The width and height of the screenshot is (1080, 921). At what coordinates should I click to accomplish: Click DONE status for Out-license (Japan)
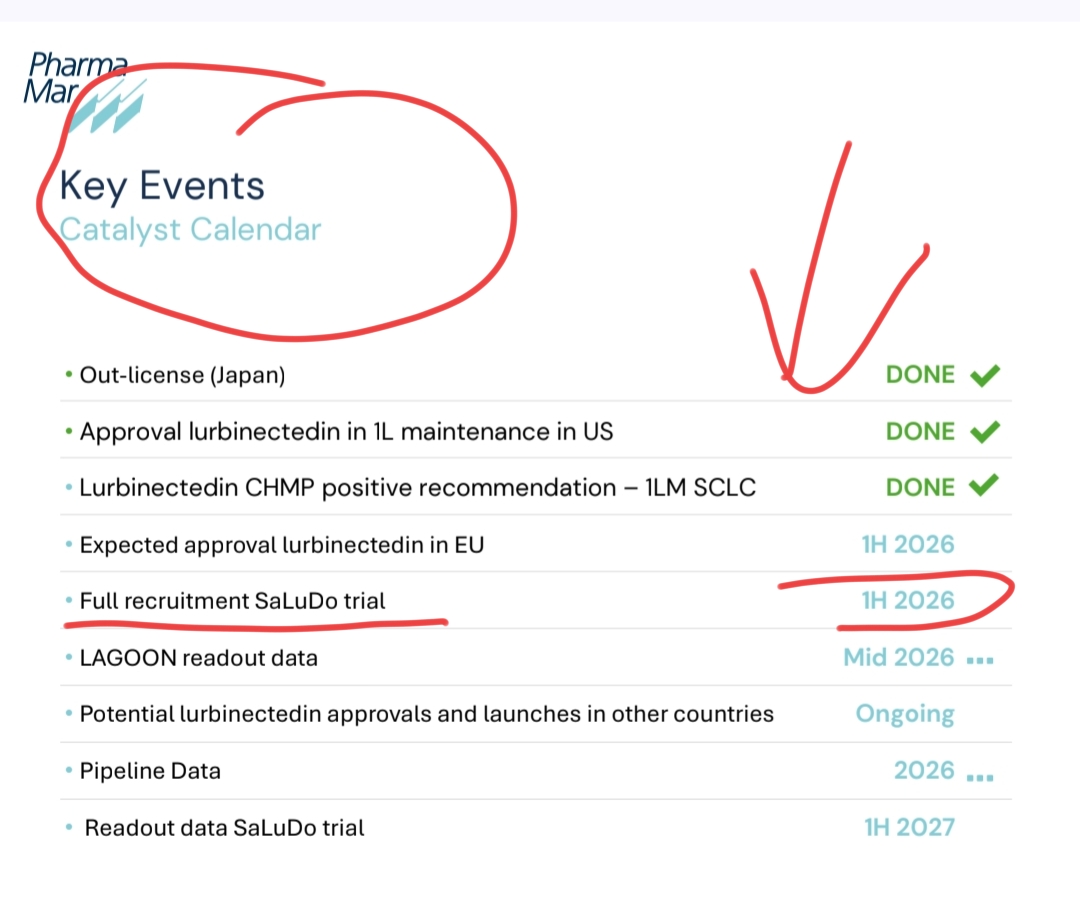tap(920, 375)
